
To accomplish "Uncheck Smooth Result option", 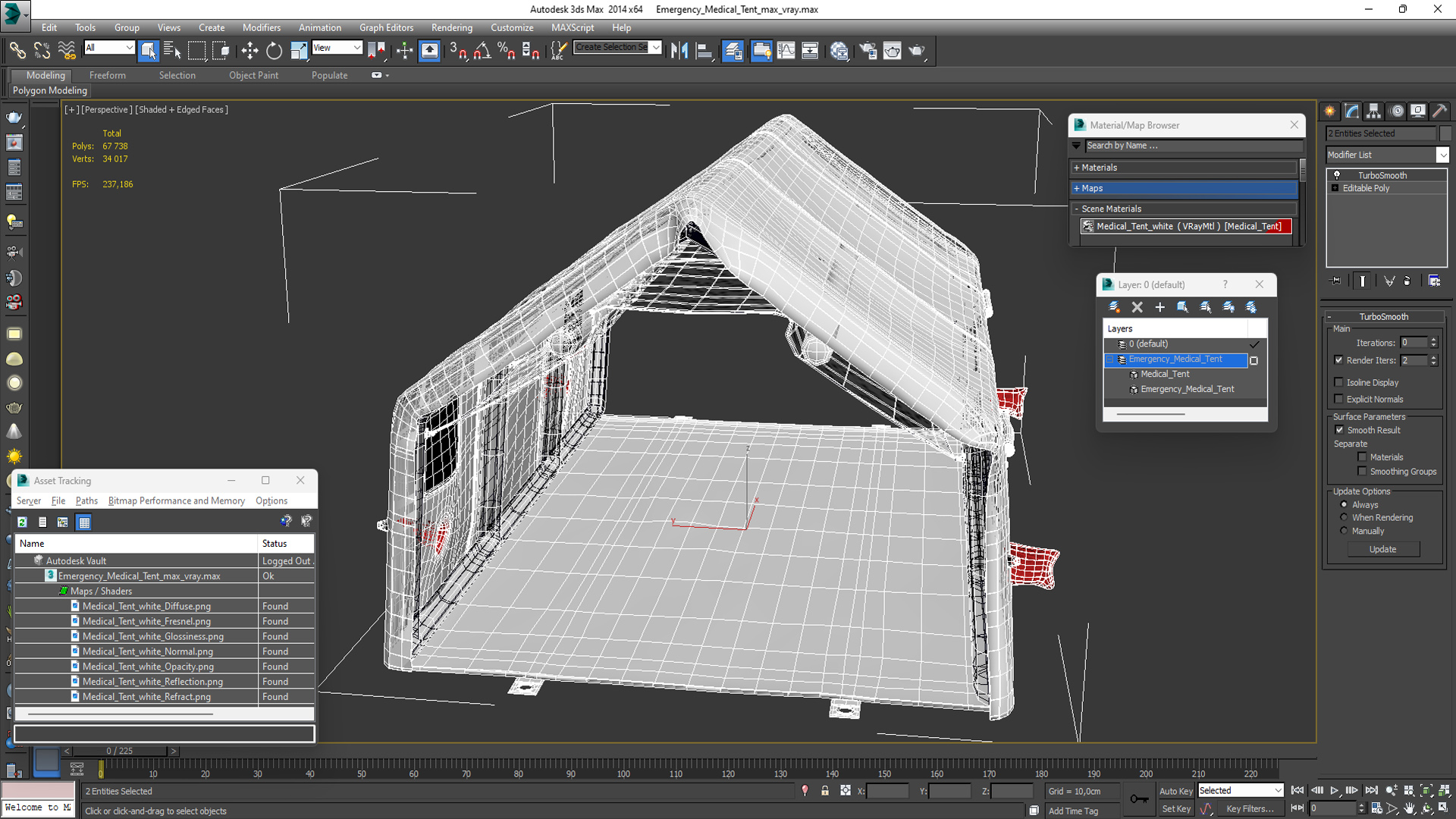I will (x=1339, y=430).
